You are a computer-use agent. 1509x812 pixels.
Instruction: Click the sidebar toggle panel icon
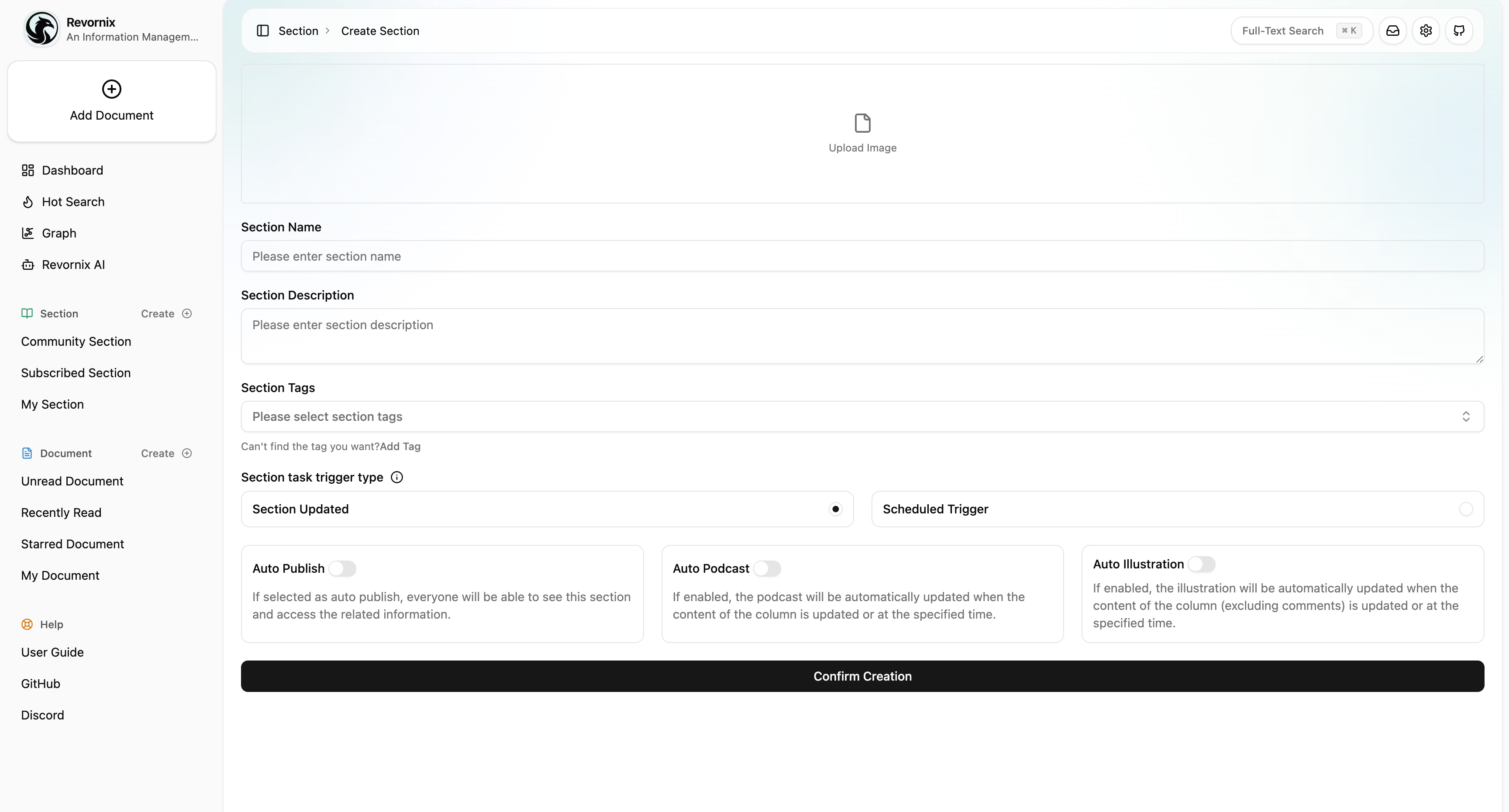[x=262, y=31]
